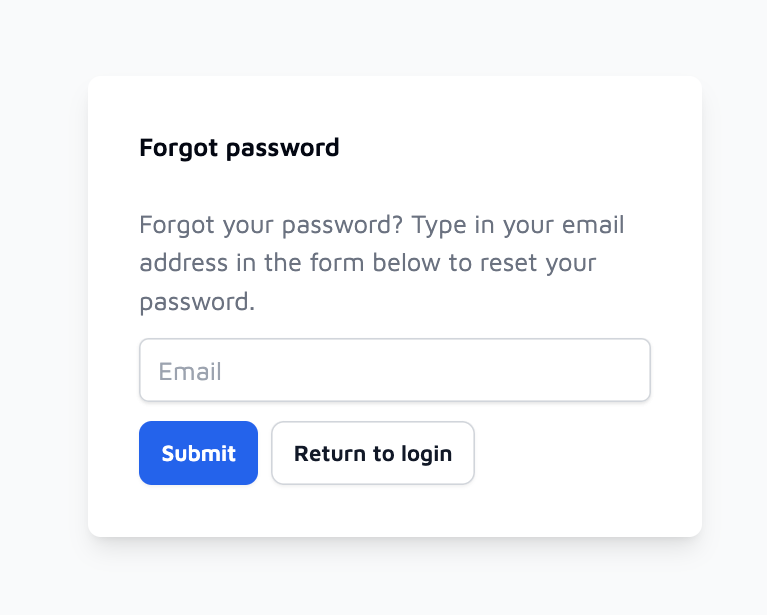The height and width of the screenshot is (615, 767).
Task: Send the reset request via Submit
Action: [x=198, y=453]
